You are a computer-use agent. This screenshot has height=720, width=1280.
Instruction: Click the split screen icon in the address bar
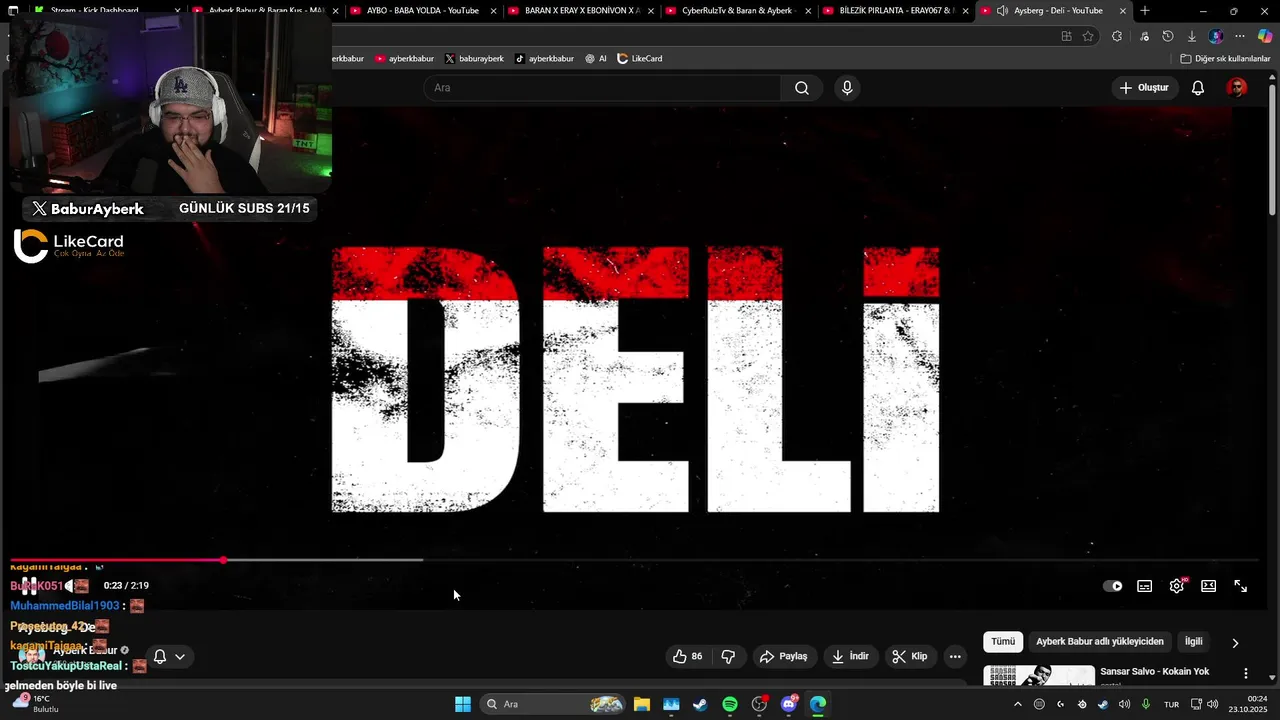1066,36
